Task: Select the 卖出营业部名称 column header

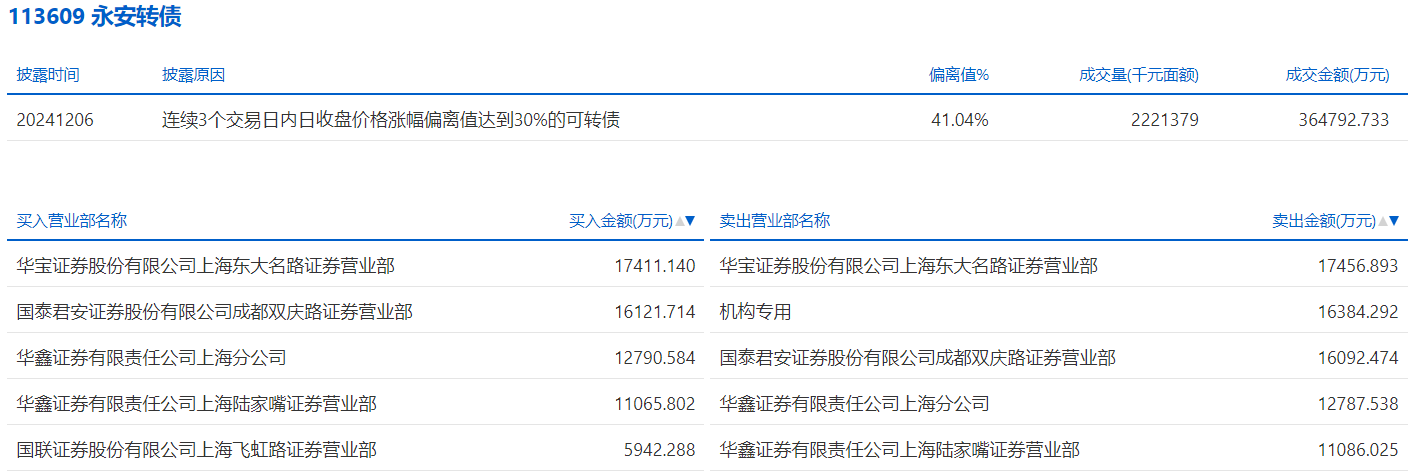Action: [775, 221]
